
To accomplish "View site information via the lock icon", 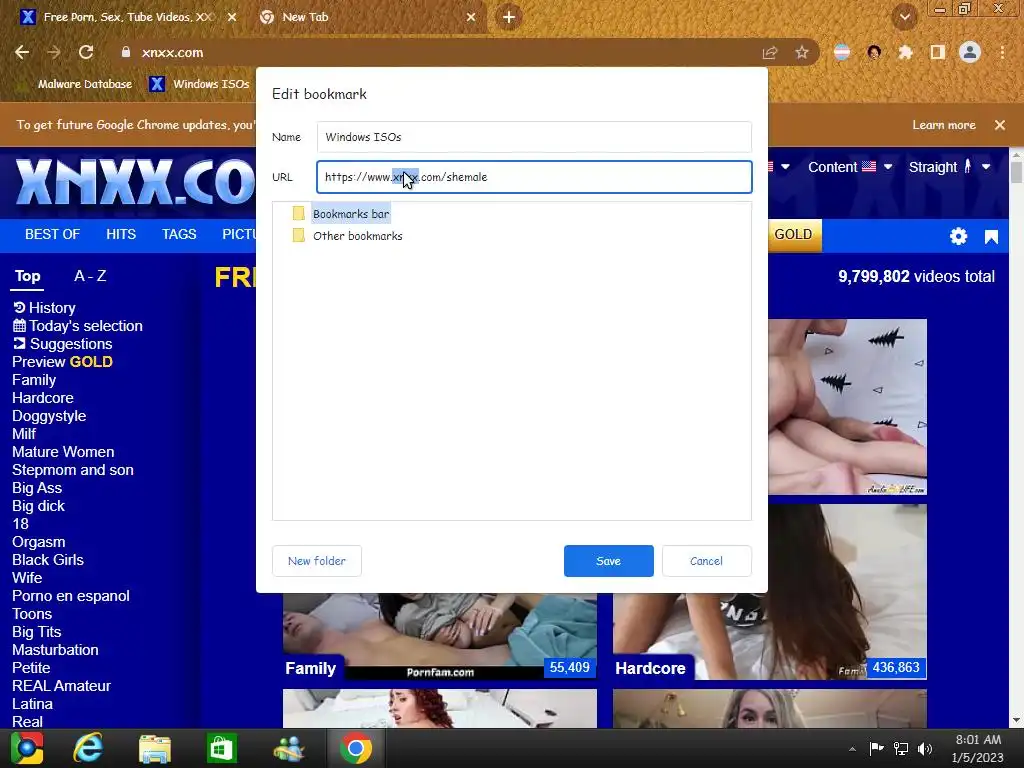I will (126, 52).
